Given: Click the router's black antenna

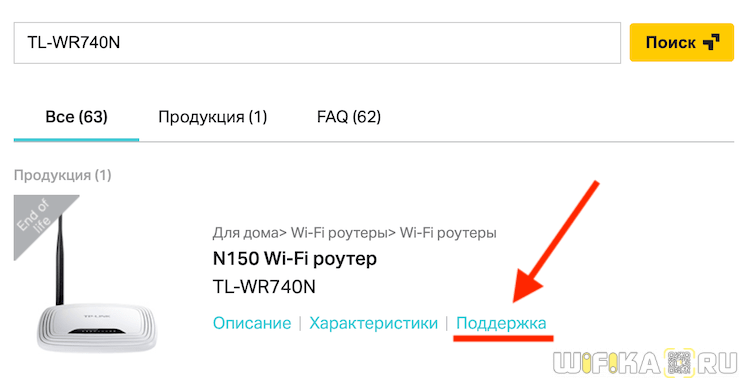Looking at the screenshot, I should (59, 261).
